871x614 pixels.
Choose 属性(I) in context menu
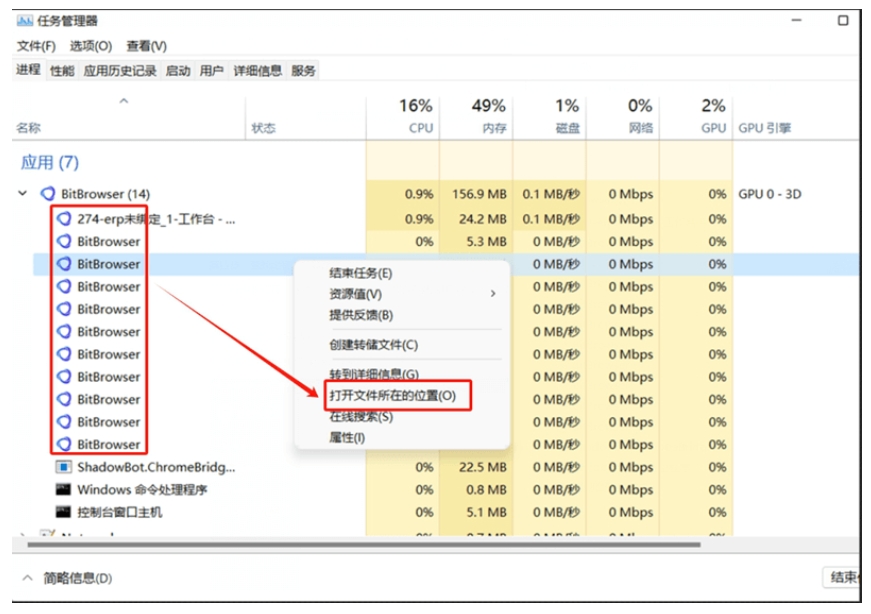coord(347,437)
